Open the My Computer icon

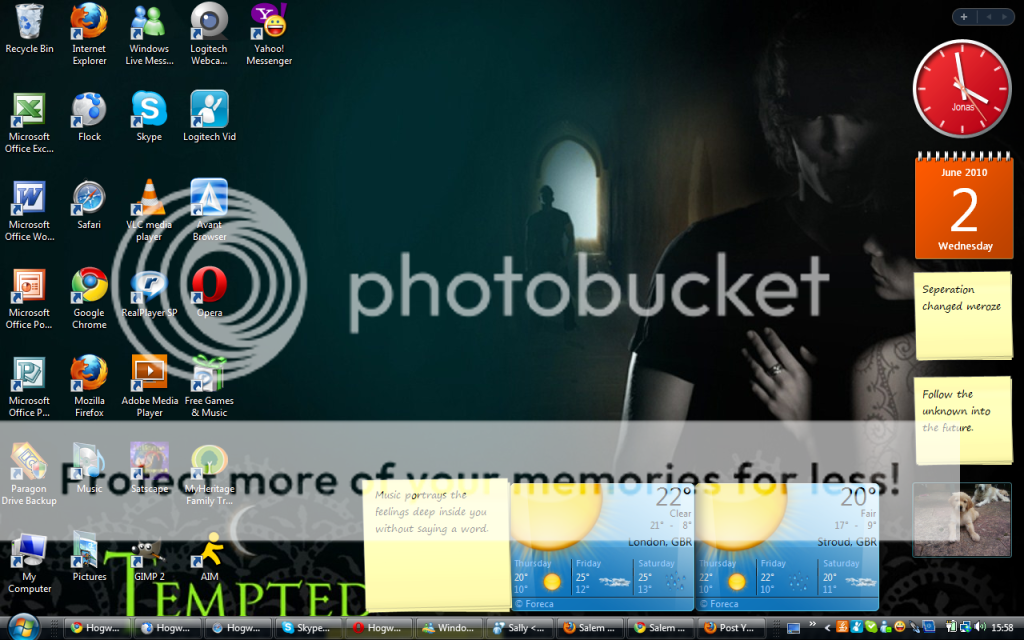coord(29,563)
